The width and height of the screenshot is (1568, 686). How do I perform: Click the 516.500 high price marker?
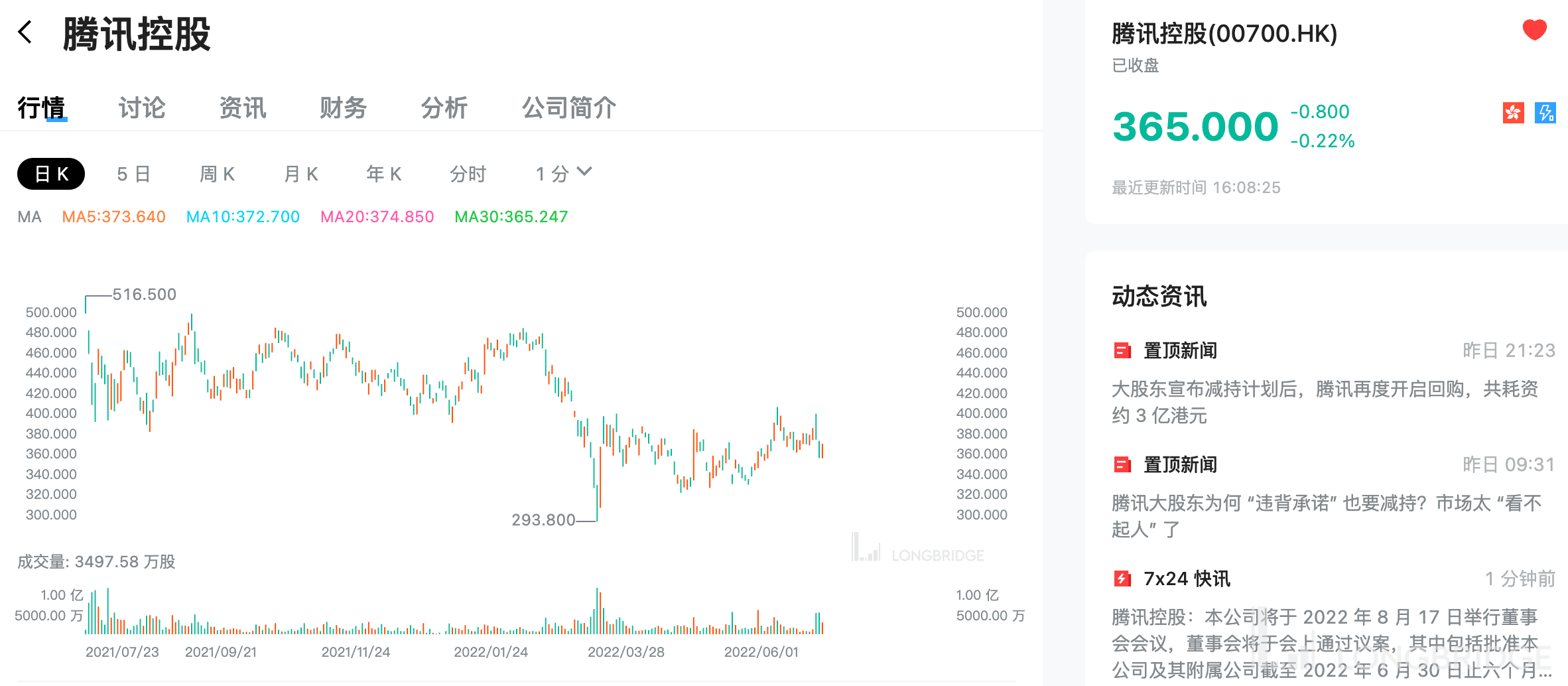144,295
